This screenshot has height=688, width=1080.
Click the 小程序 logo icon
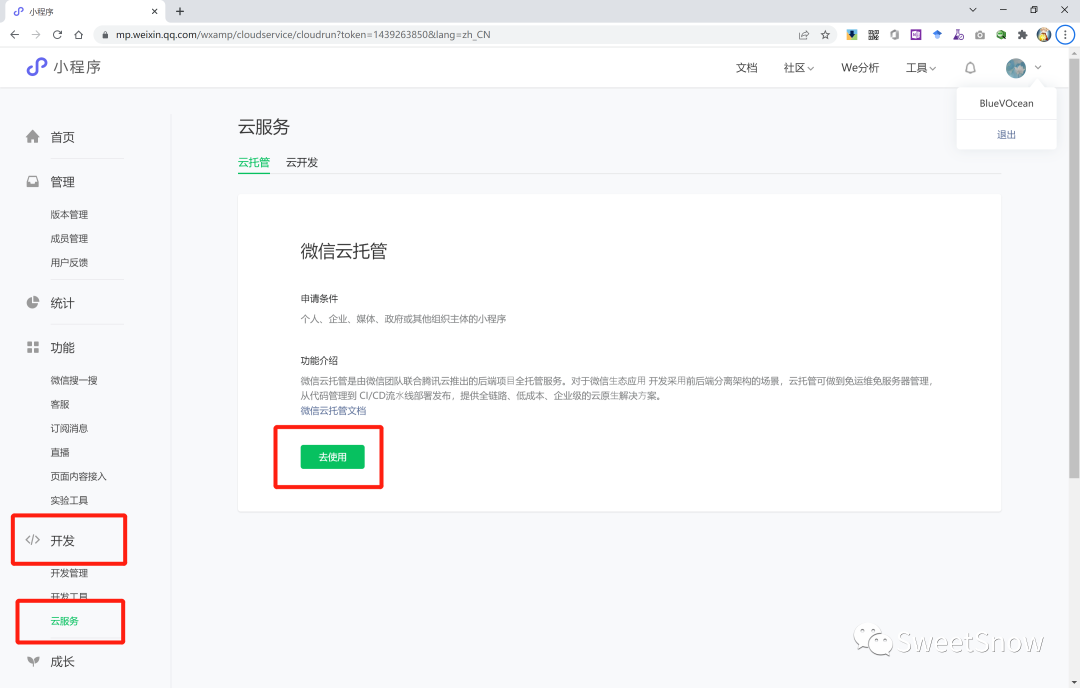tap(37, 67)
